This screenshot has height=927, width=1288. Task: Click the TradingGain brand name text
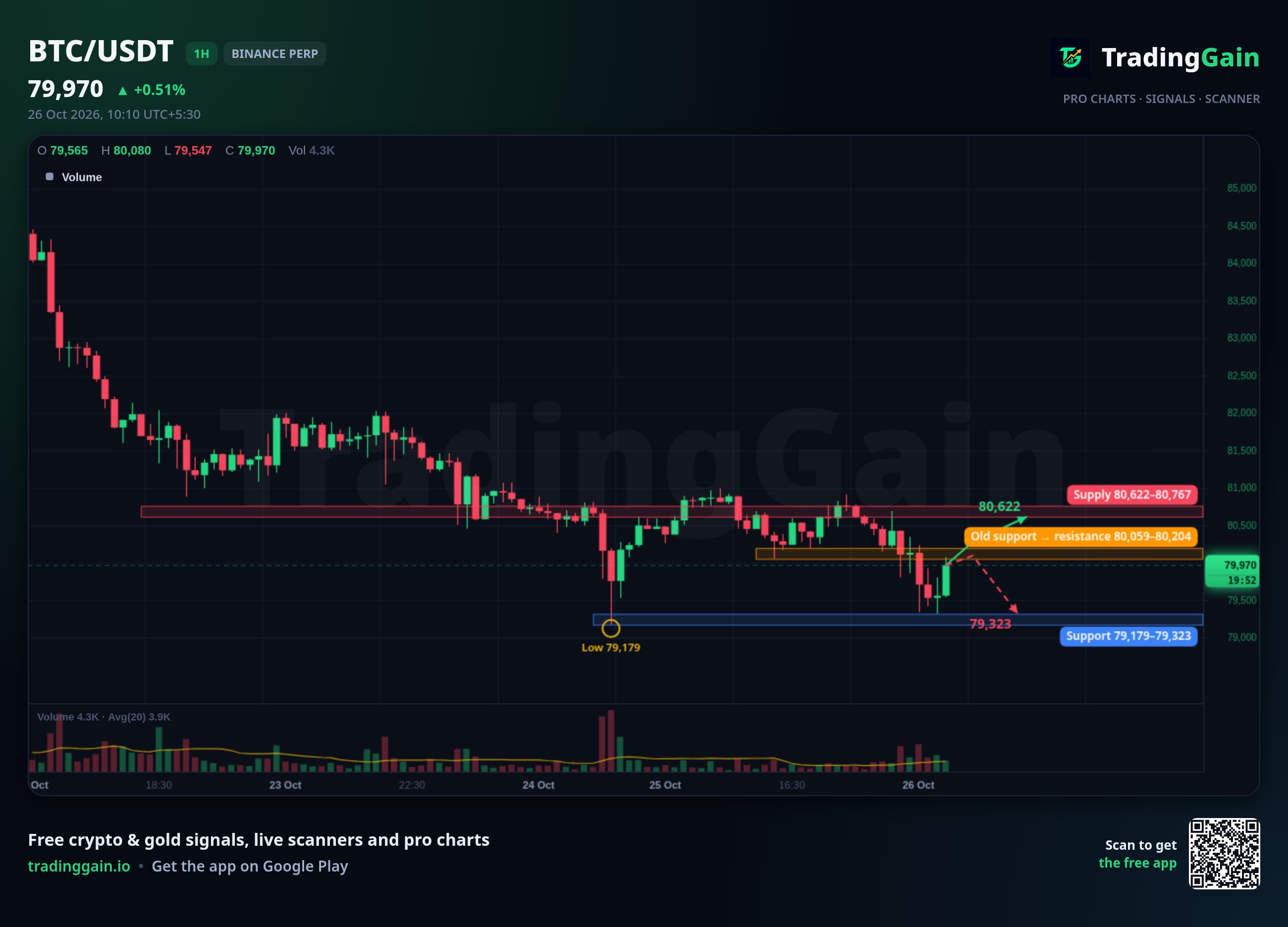[1181, 57]
